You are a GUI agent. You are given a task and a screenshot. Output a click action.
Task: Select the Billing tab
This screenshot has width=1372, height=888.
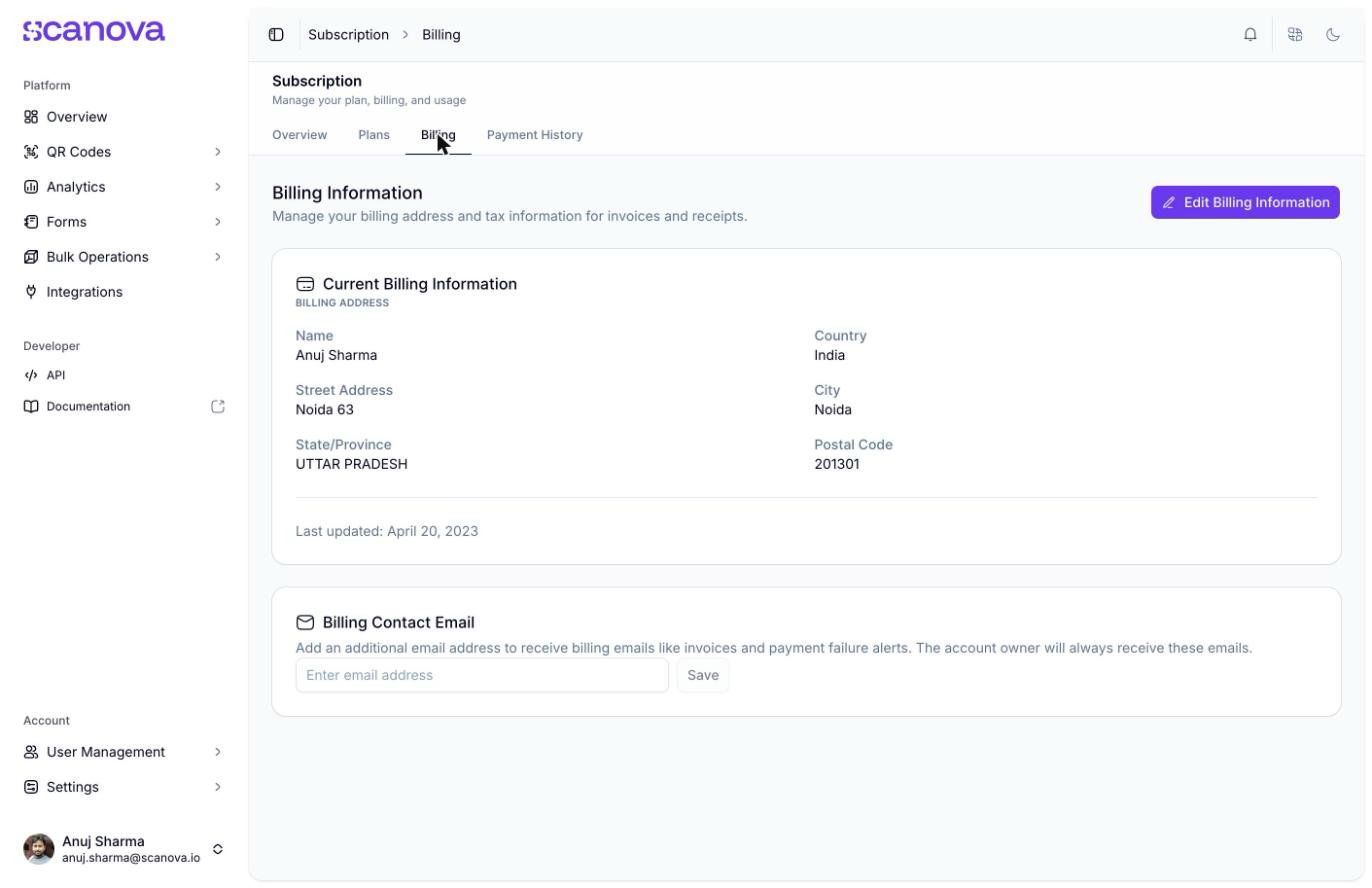click(x=438, y=135)
